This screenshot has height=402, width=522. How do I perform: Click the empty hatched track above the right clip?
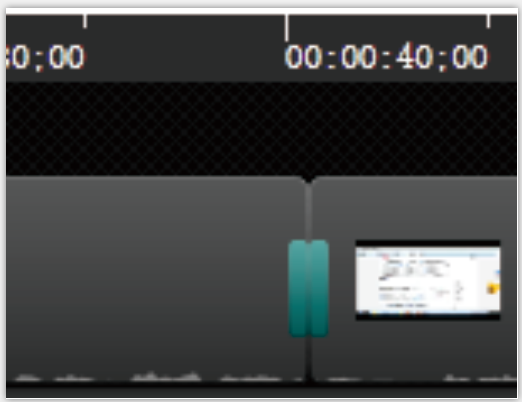[414, 129]
